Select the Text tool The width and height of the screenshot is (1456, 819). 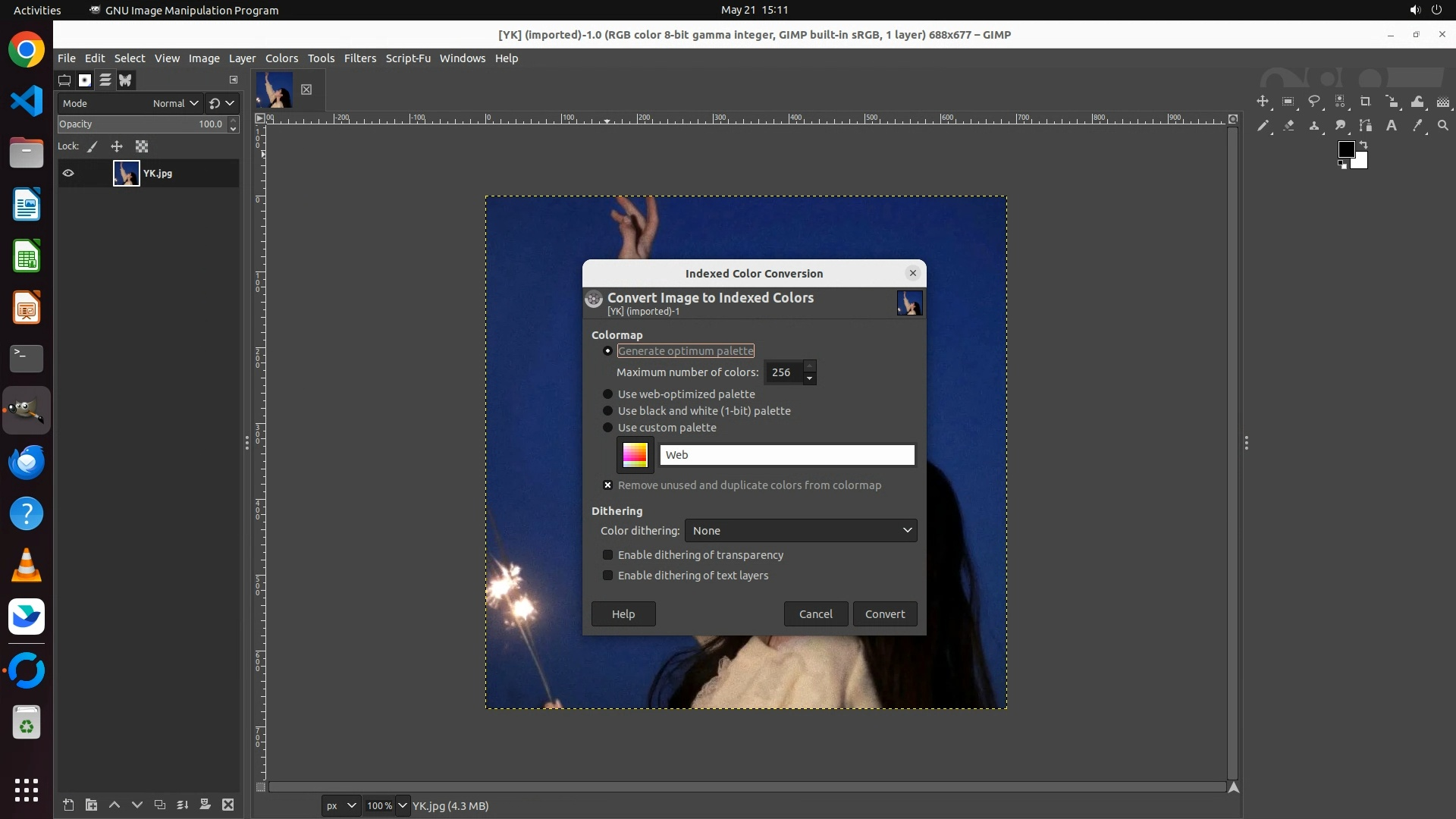pos(1392,126)
